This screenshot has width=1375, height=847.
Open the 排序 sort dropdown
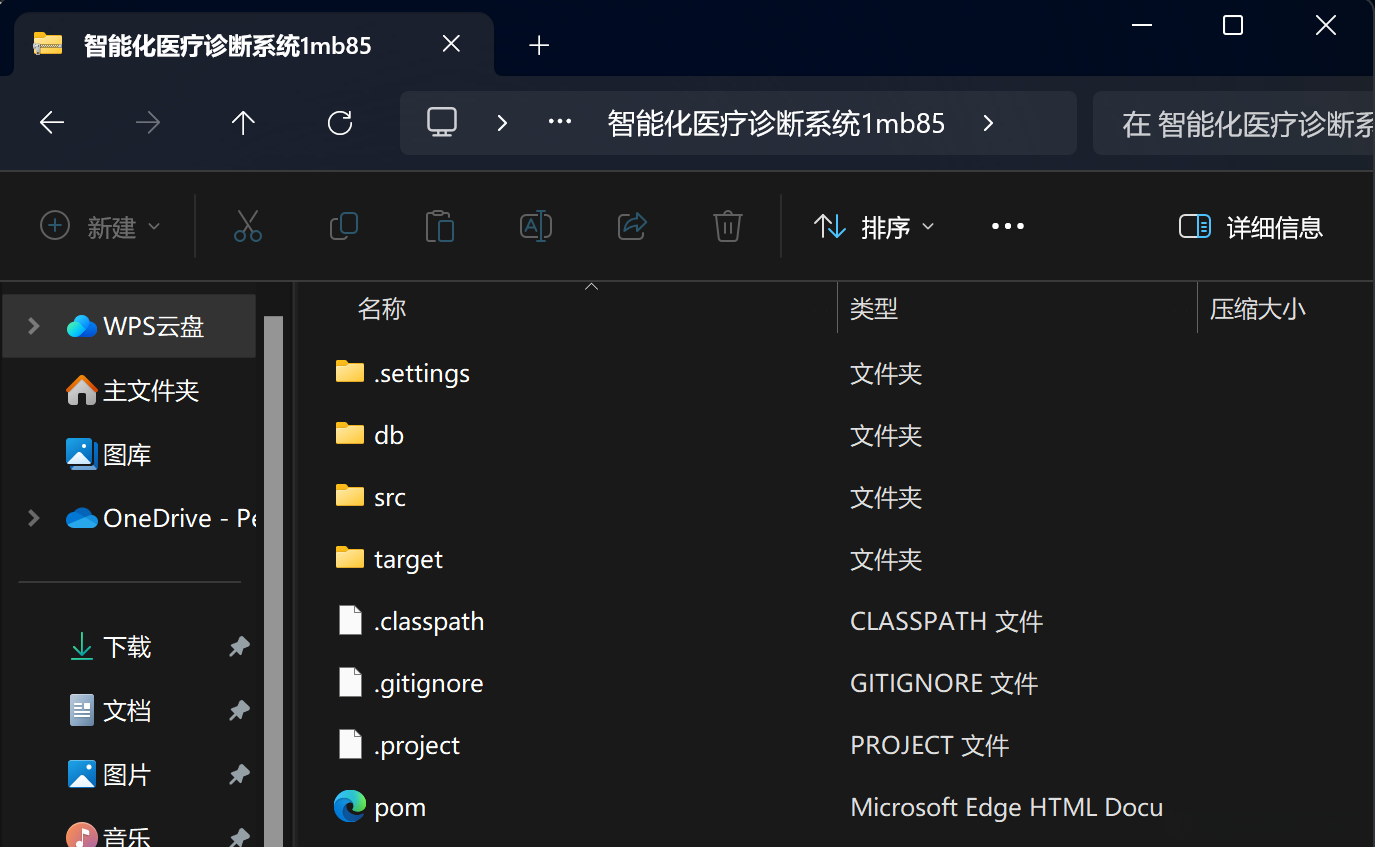click(x=875, y=227)
